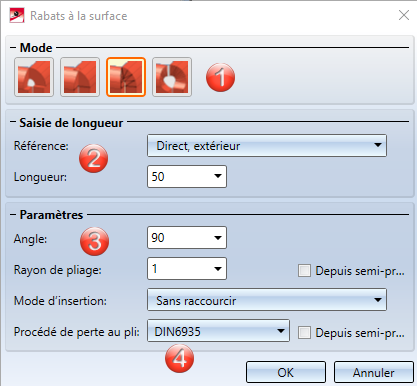Screen dimensions: 417x386
Task: Click the Annuler button
Action: click(x=374, y=372)
